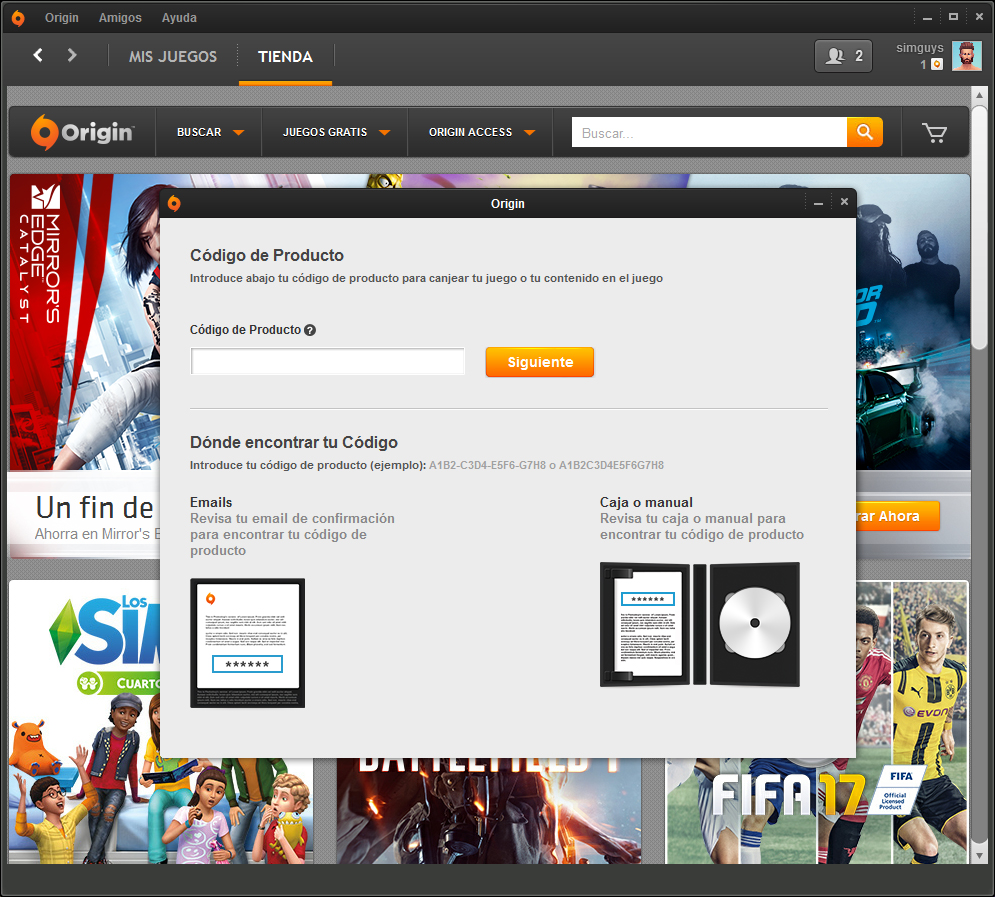Screen dimensions: 995x897
Task: Click the partially hidden Ahora orange button
Action: (897, 516)
